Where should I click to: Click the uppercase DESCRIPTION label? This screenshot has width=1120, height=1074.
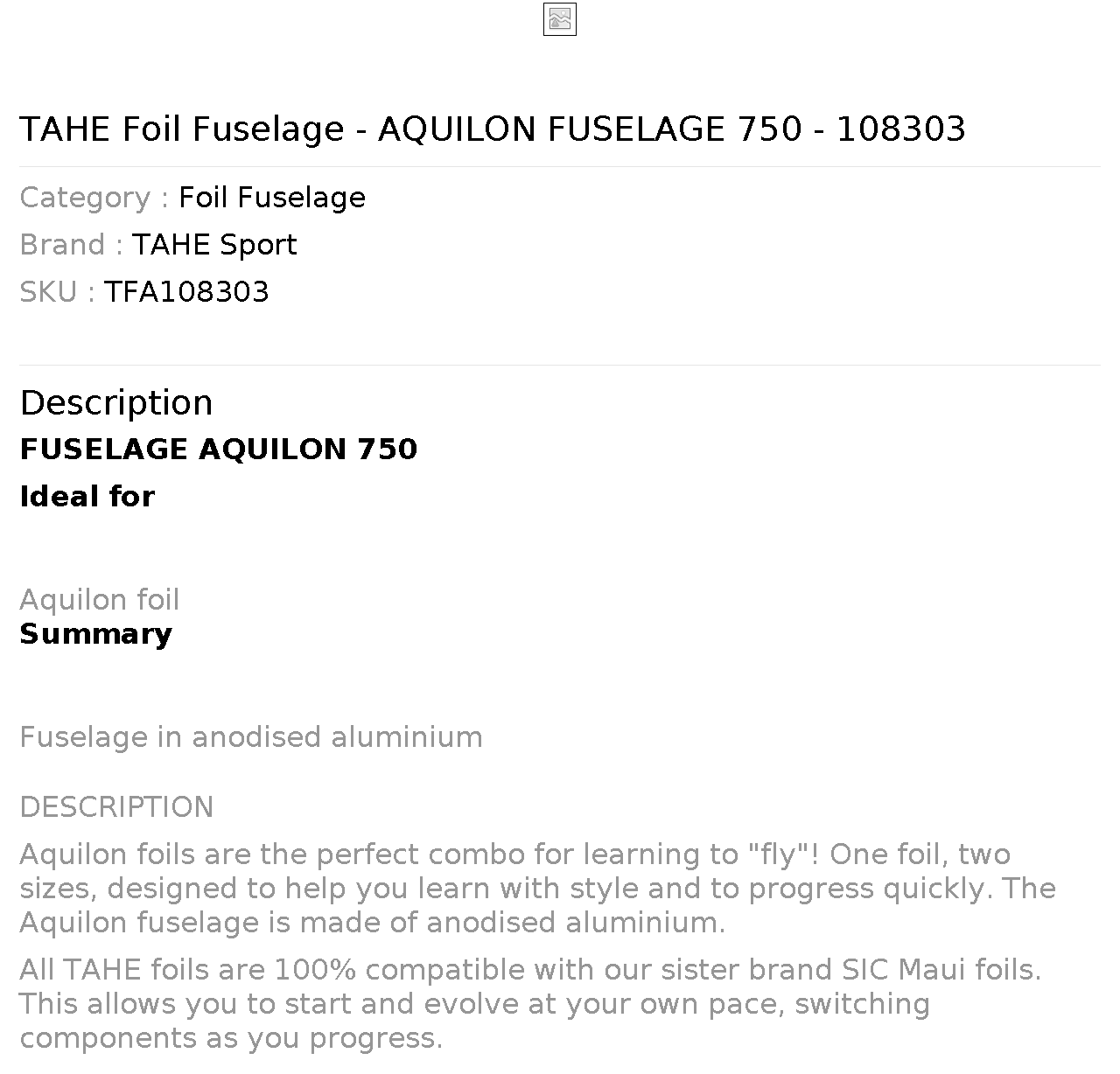(x=116, y=807)
